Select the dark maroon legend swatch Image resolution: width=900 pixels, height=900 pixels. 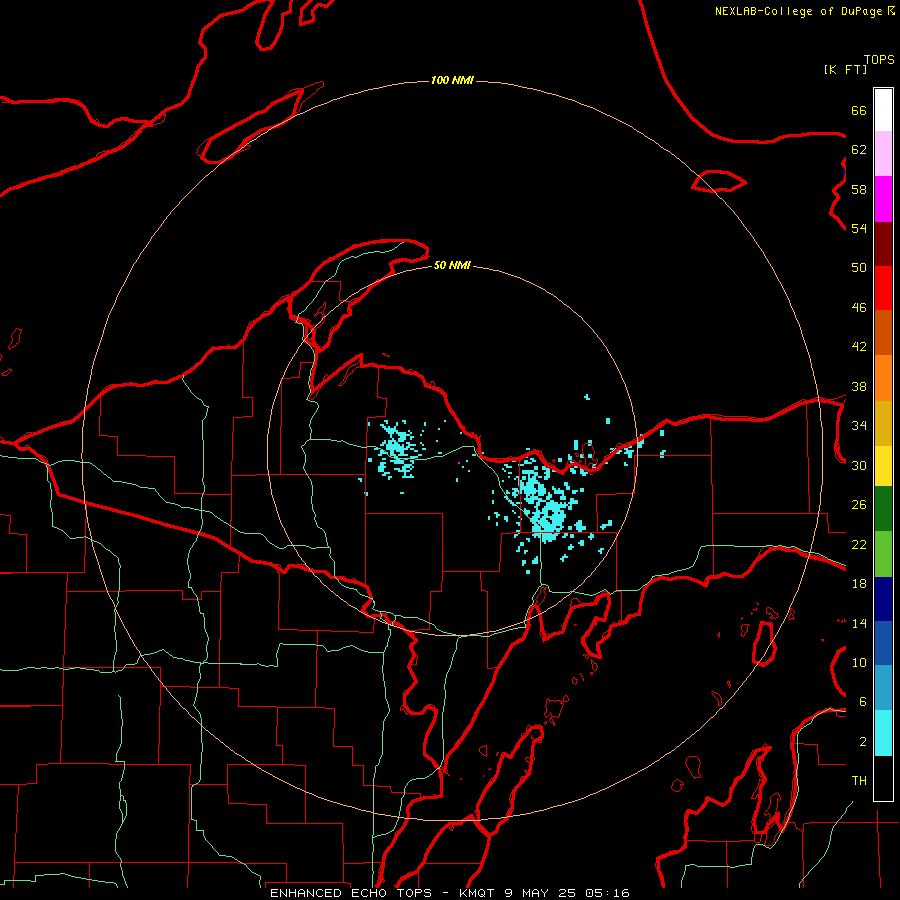coord(883,245)
